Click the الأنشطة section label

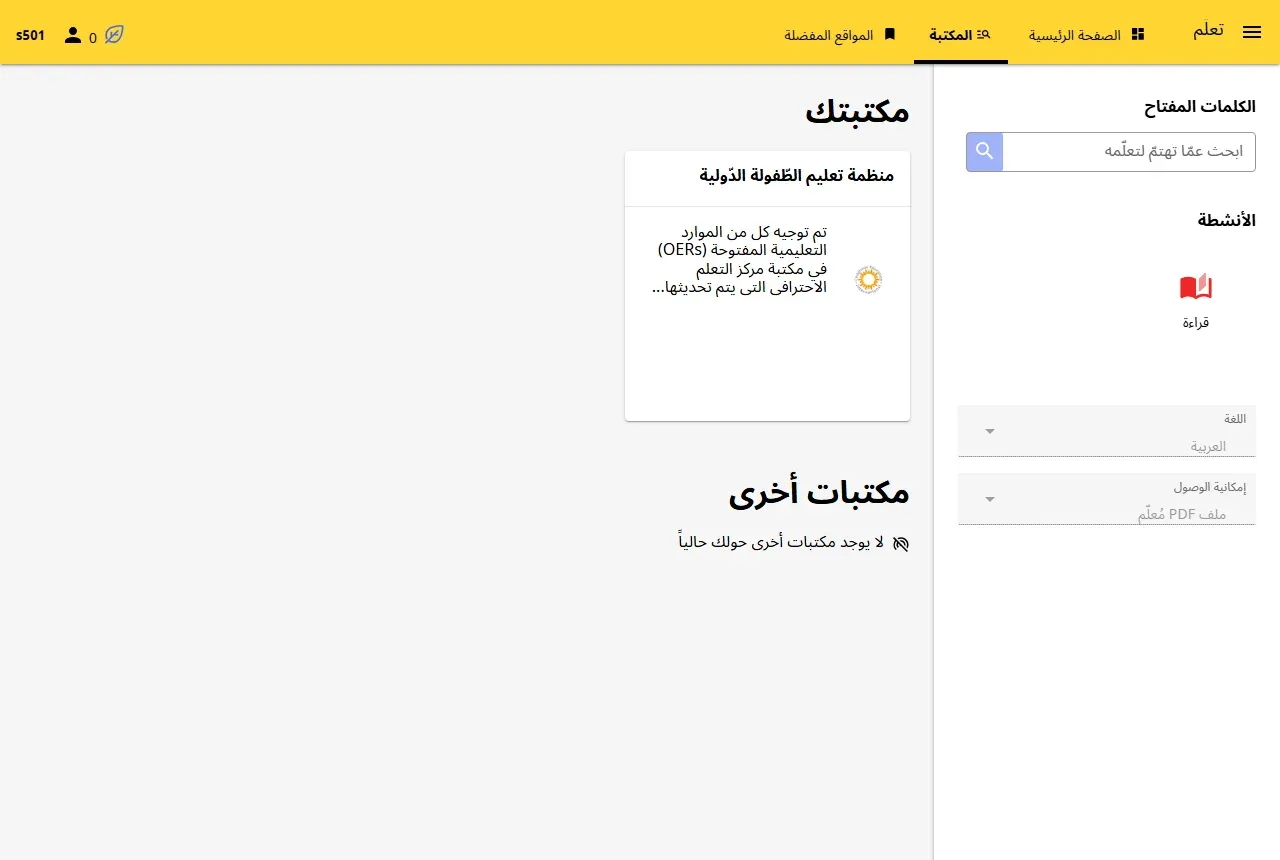pos(1227,220)
